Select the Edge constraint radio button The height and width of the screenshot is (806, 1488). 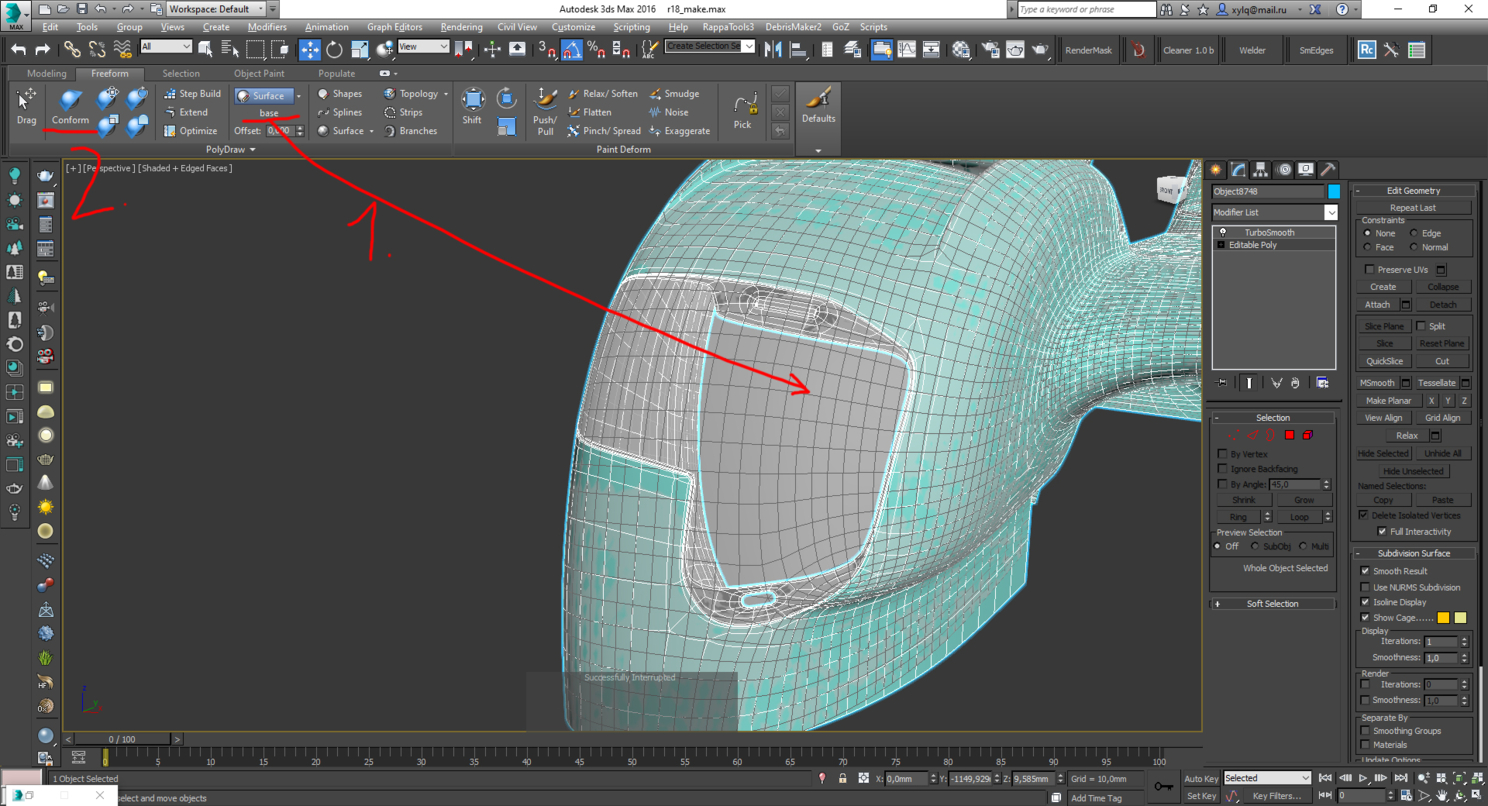1414,233
